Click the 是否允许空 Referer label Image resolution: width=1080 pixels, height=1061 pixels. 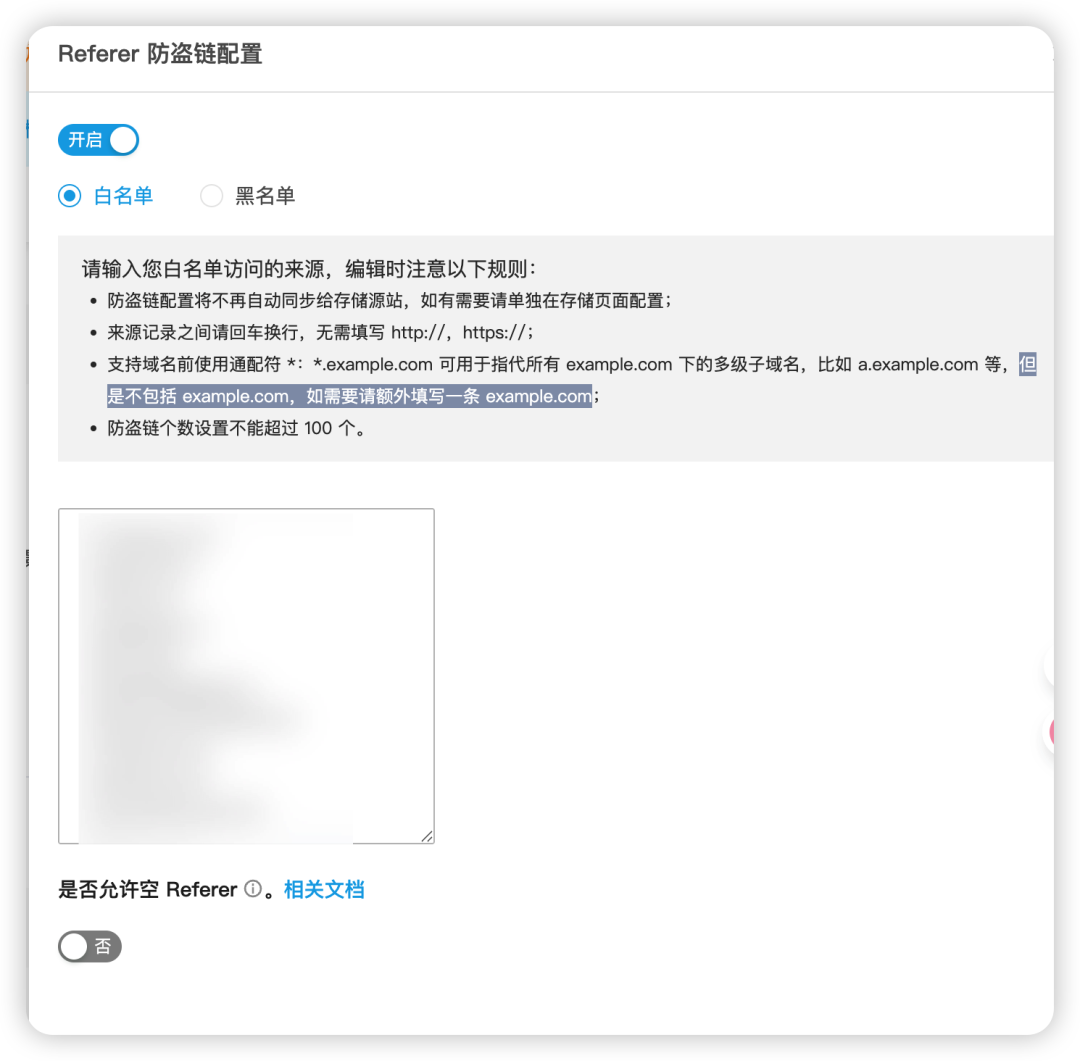tap(147, 889)
